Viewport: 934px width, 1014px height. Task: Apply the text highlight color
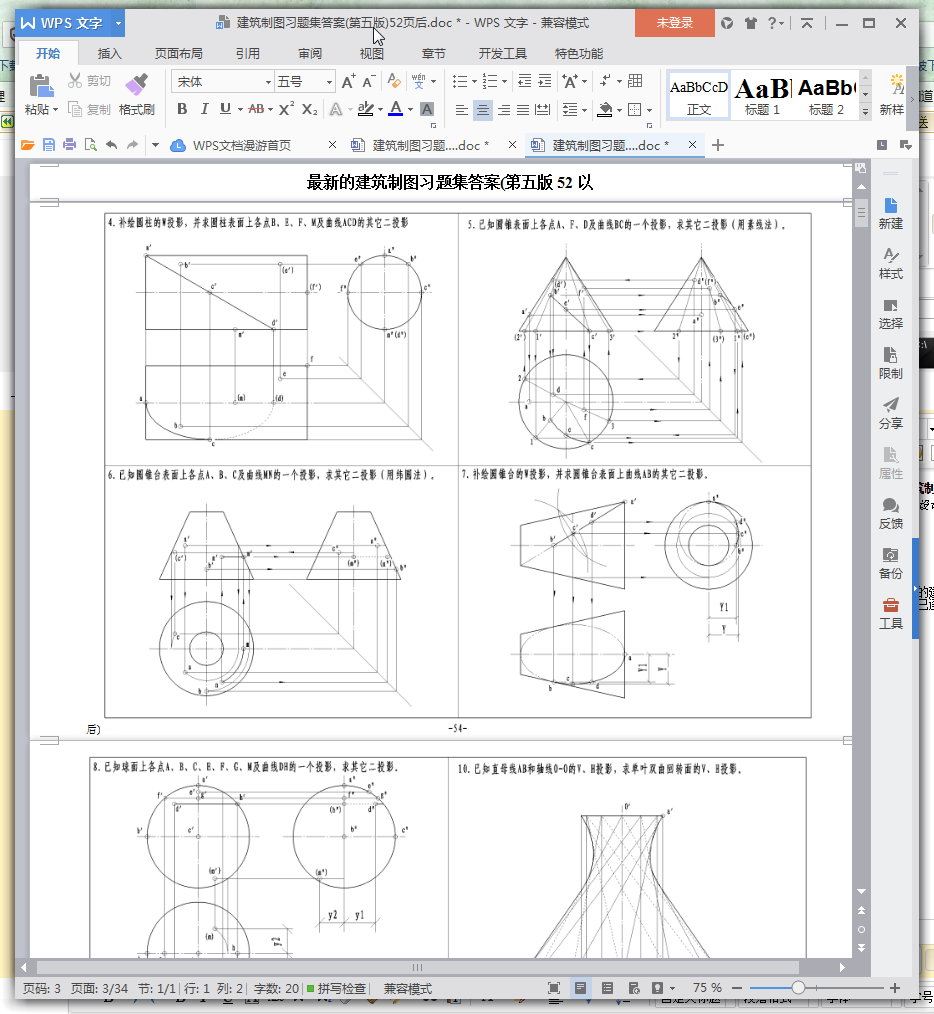click(x=365, y=109)
